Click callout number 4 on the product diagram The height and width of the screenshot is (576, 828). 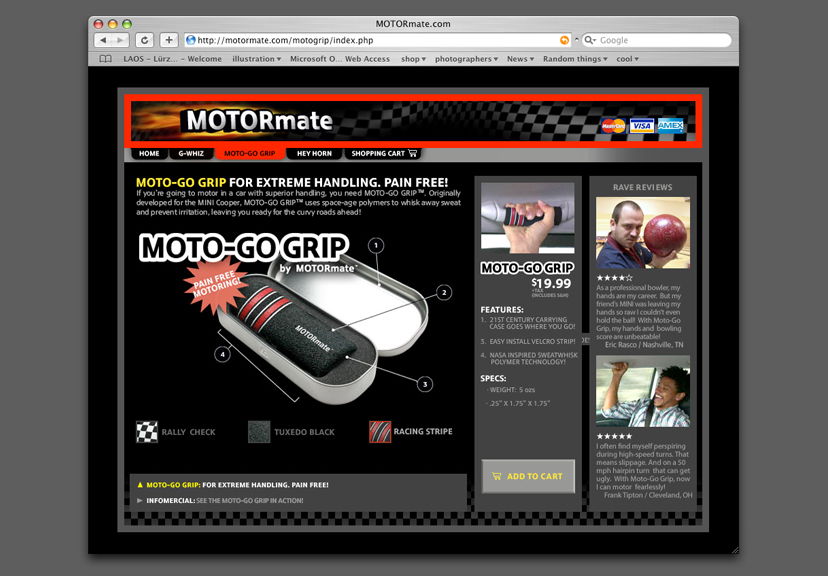[222, 354]
